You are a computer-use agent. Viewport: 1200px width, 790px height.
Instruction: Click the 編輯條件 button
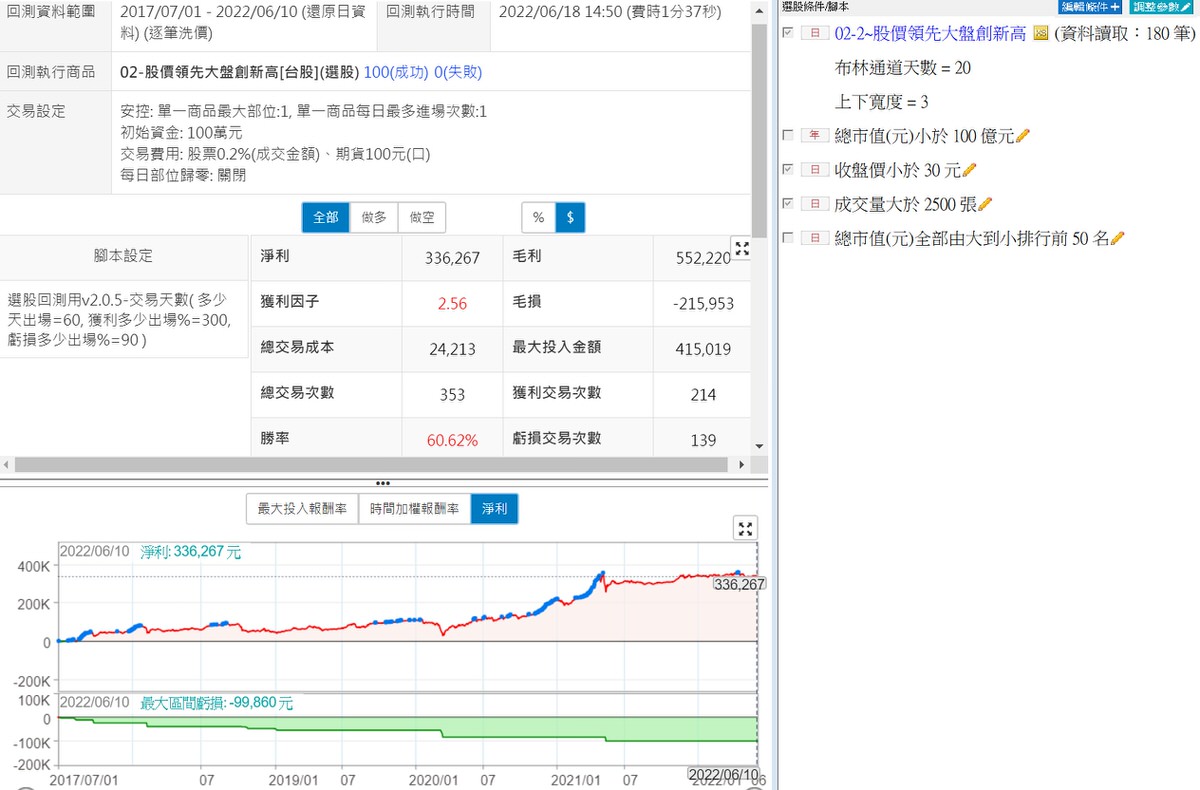[1091, 6]
